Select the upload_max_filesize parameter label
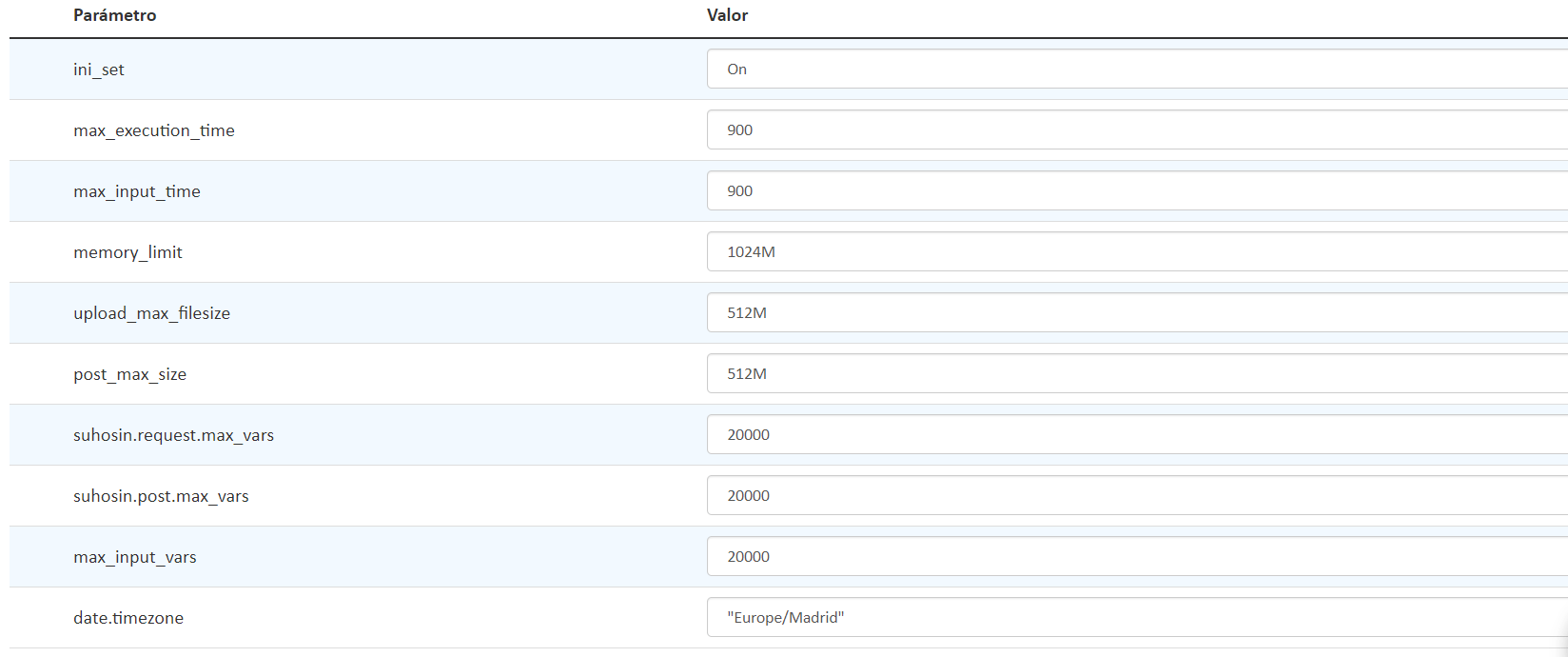 click(x=151, y=313)
